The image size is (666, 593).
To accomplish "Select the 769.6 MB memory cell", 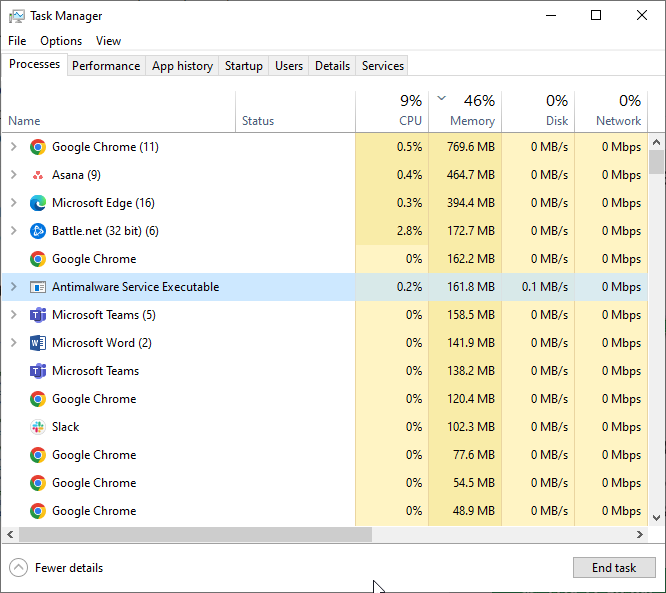I will (465, 147).
